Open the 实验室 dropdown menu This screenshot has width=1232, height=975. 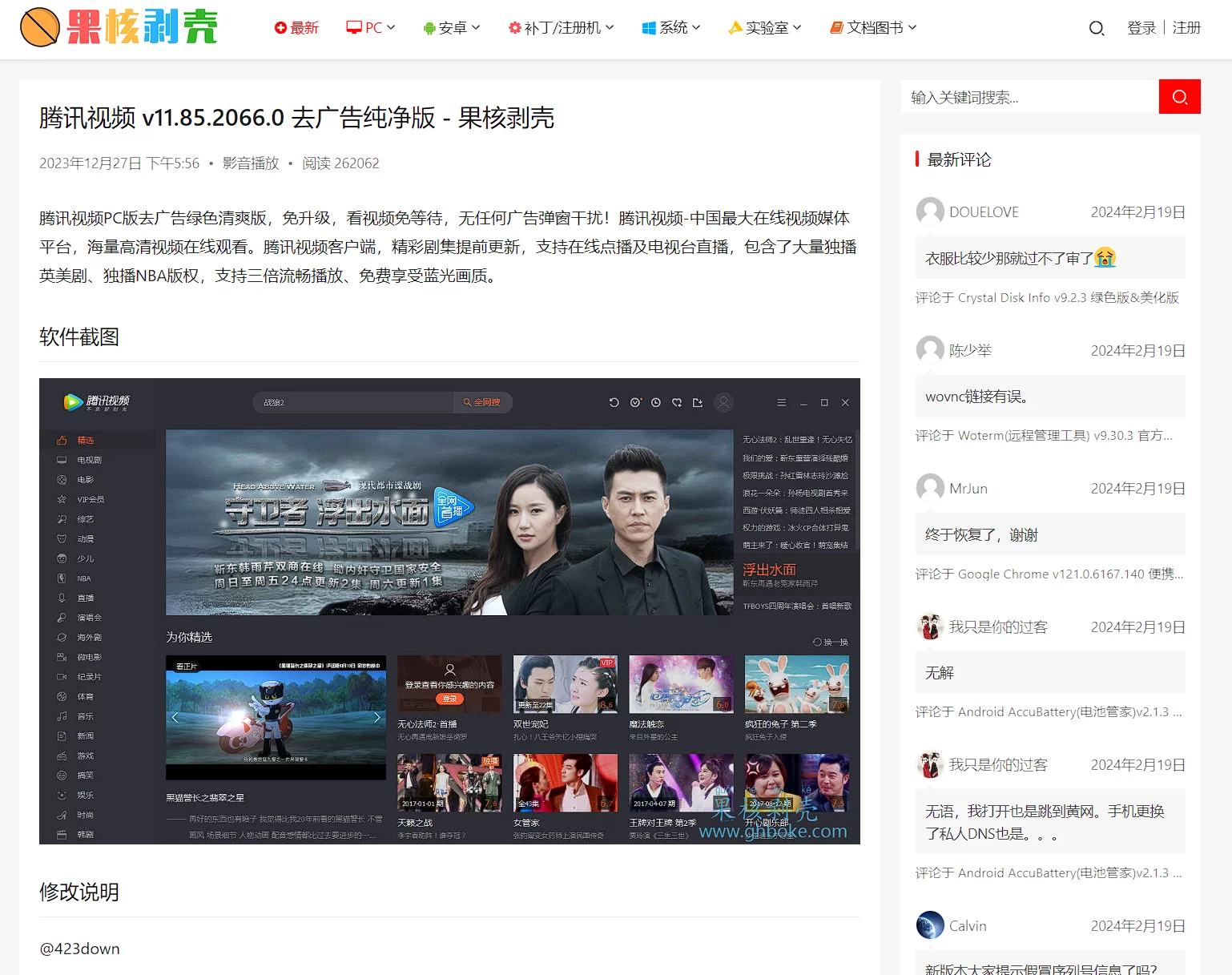[x=764, y=28]
